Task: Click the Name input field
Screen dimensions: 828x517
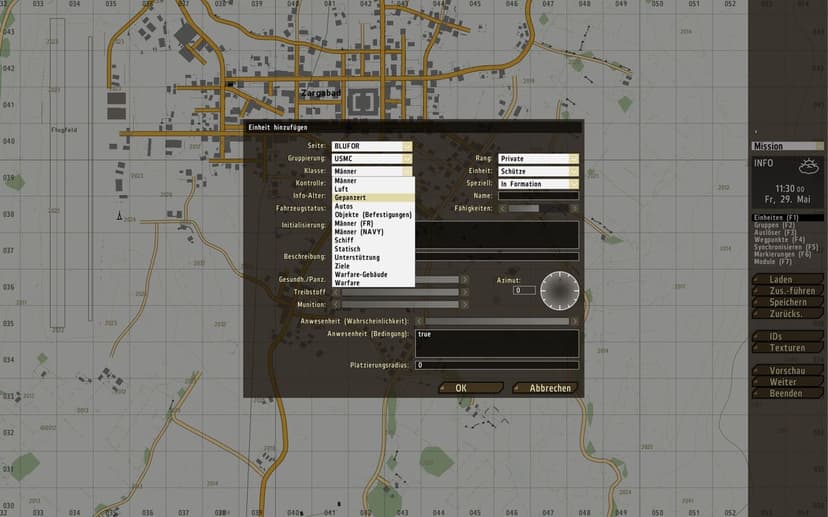Action: (x=538, y=196)
